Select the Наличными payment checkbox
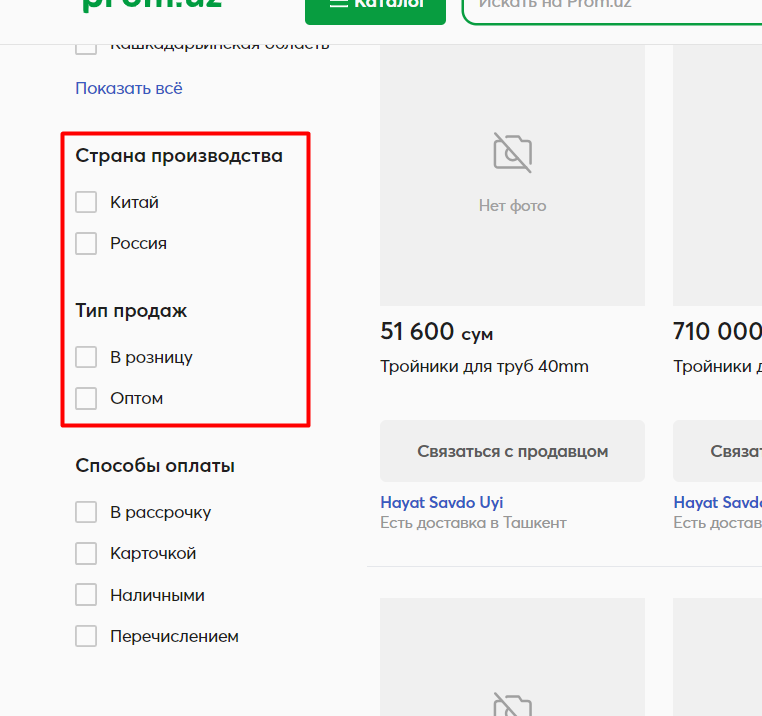The height and width of the screenshot is (716, 762). click(x=86, y=595)
